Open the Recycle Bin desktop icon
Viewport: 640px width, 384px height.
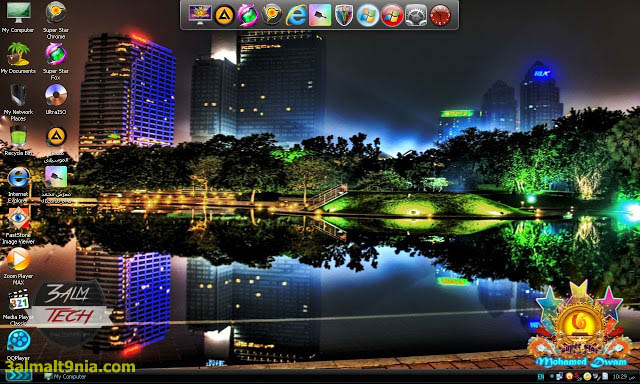18,141
